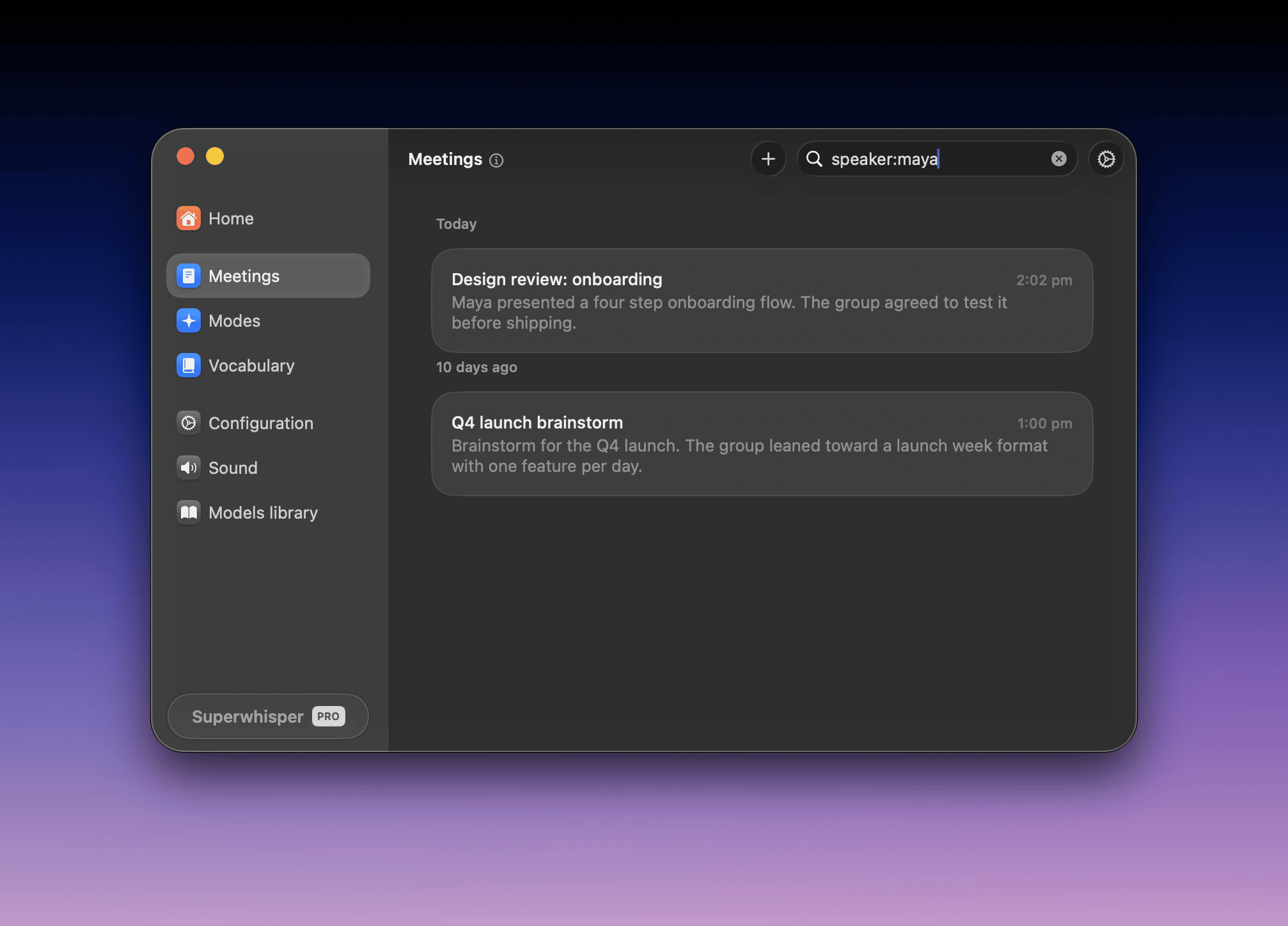Open Models library label in sidebar
Screen dimensions: 1288x926
coord(263,513)
